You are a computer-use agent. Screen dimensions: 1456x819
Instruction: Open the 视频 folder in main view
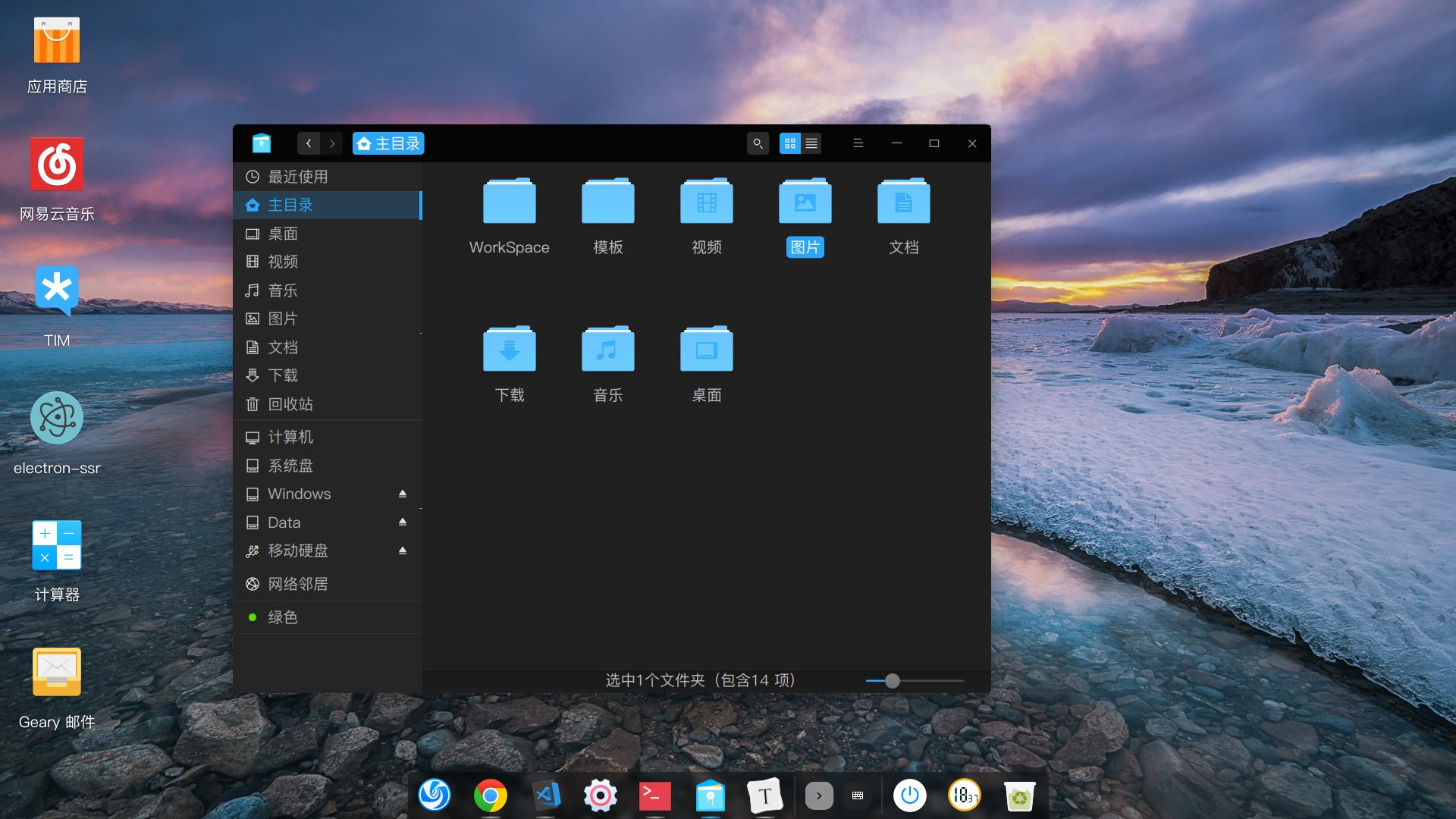coord(706,202)
